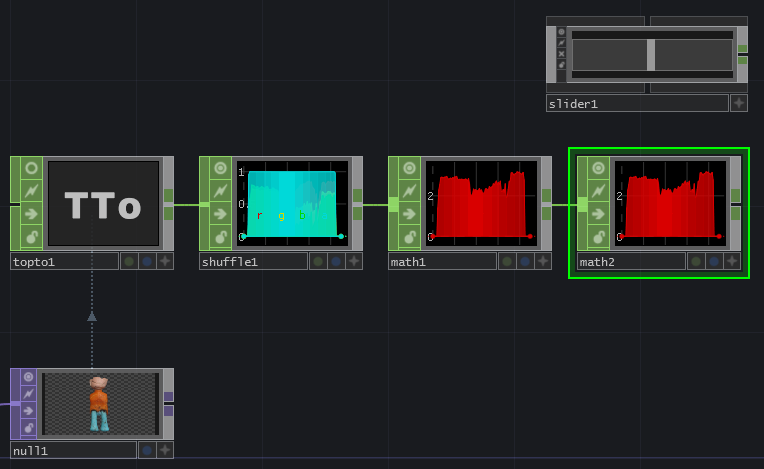Image resolution: width=764 pixels, height=469 pixels.
Task: Click the topto1 node name label
Action: coord(64,261)
